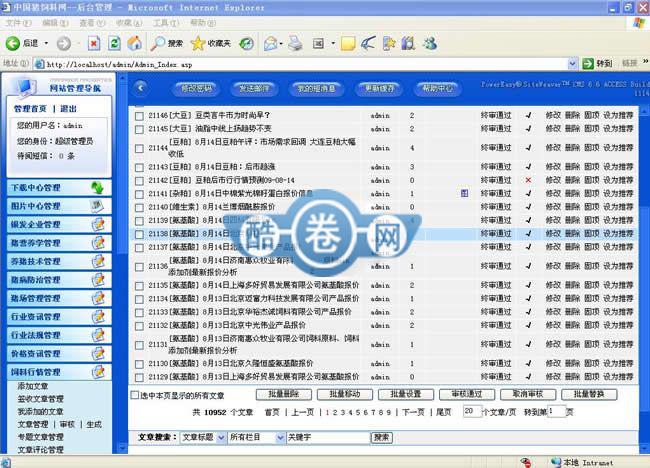Open the Back button history dropdown arrow
650x468 pixels.
pyautogui.click(x=46, y=43)
